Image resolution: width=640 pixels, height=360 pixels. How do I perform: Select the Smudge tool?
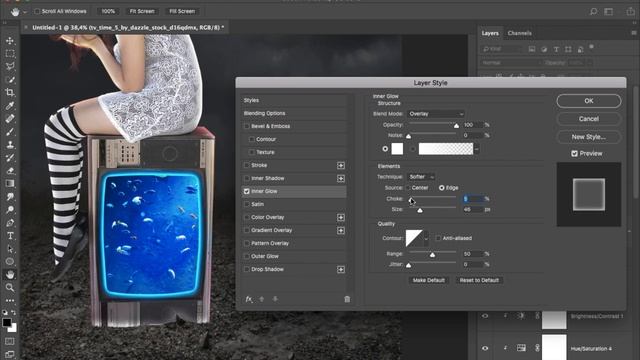pos(10,197)
